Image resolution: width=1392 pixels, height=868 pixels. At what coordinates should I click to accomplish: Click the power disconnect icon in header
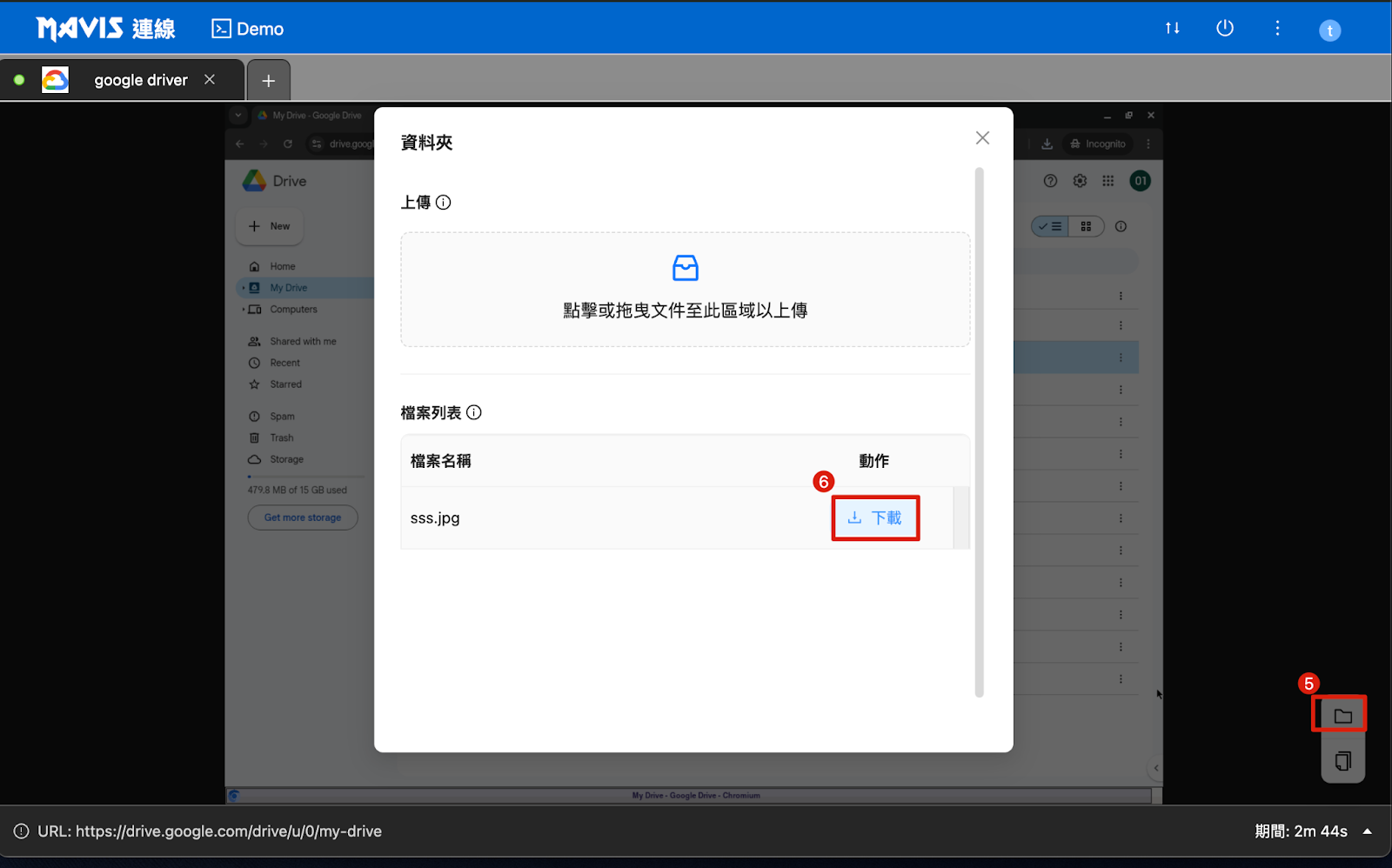pos(1224,29)
